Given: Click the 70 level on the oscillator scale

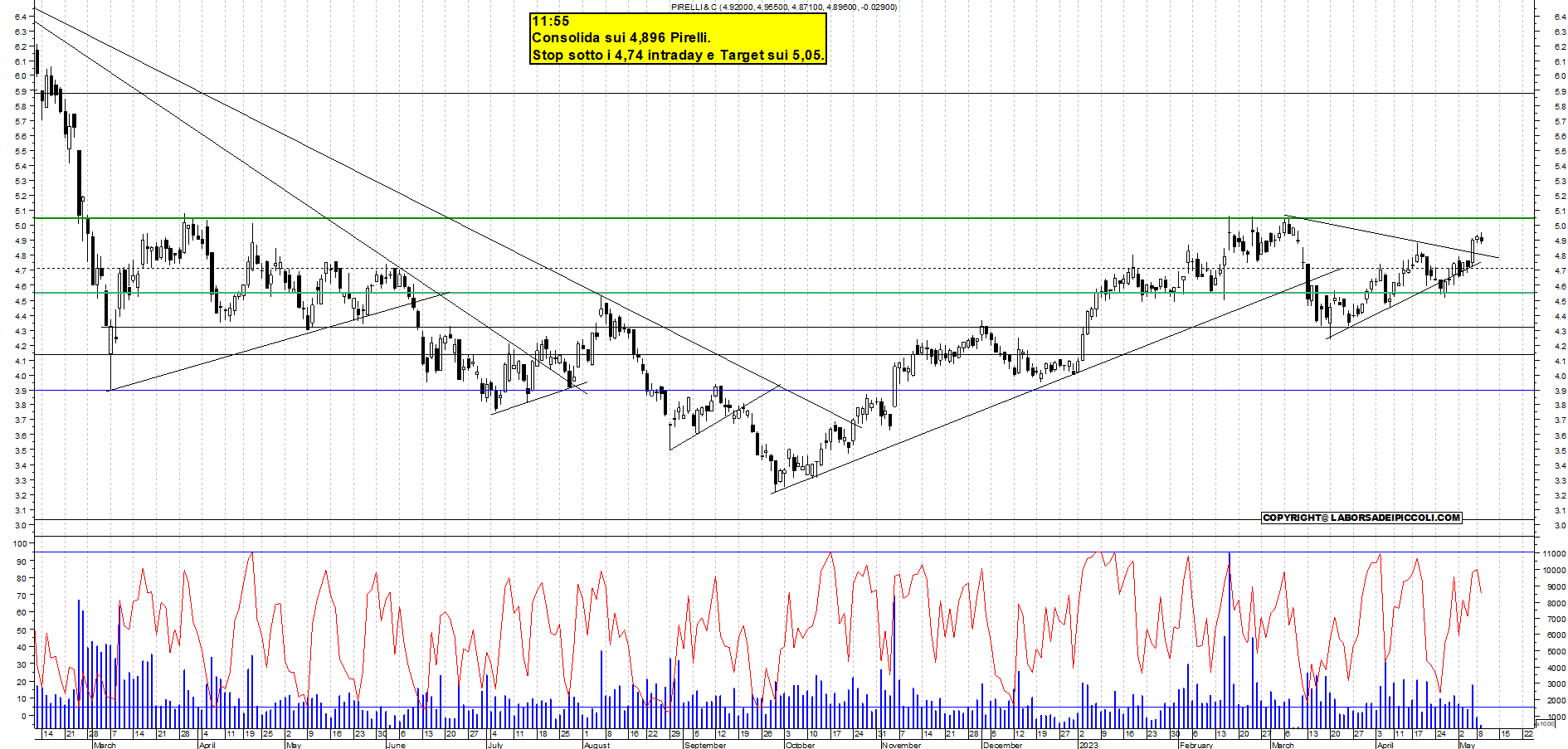Looking at the screenshot, I should [x=21, y=596].
